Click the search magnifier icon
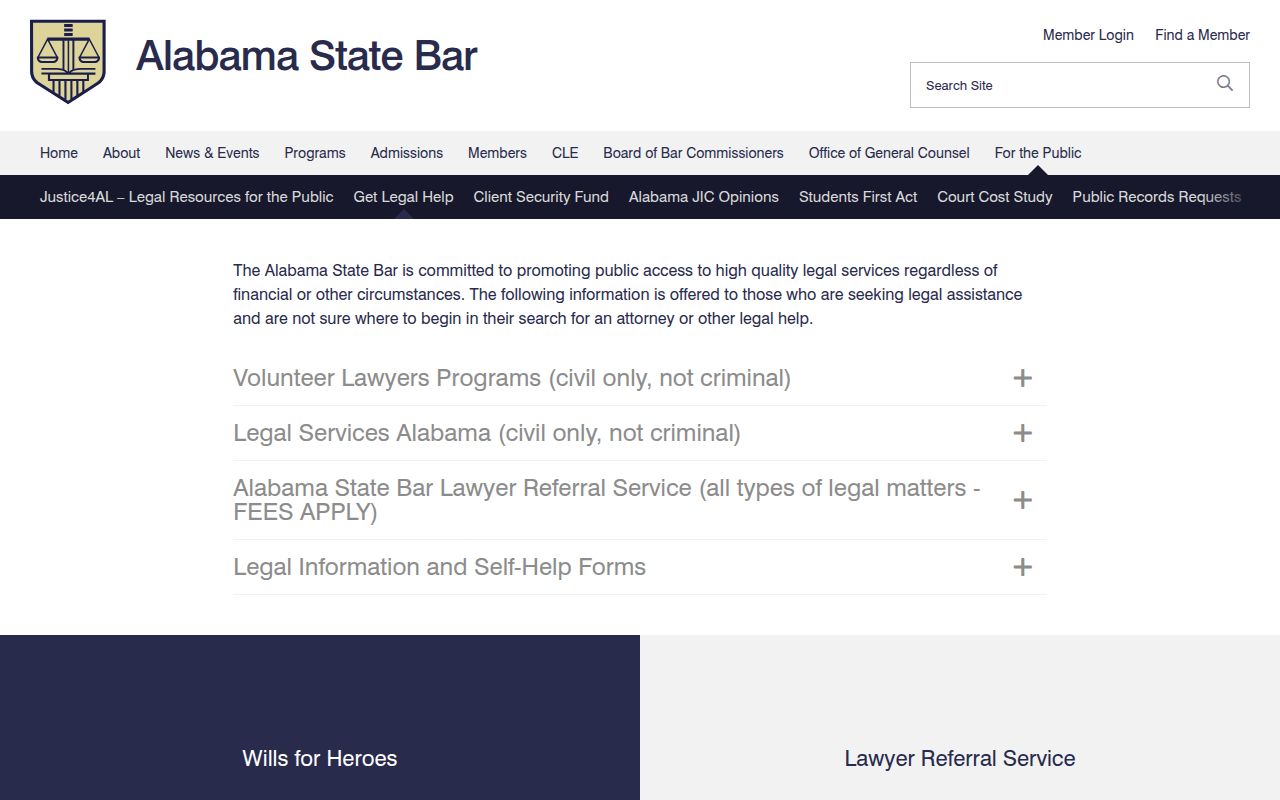The height and width of the screenshot is (800, 1280). pyautogui.click(x=1225, y=84)
